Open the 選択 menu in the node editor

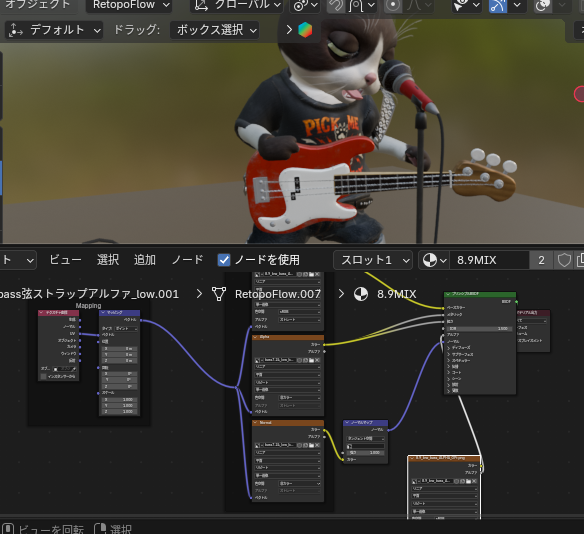click(x=108, y=260)
